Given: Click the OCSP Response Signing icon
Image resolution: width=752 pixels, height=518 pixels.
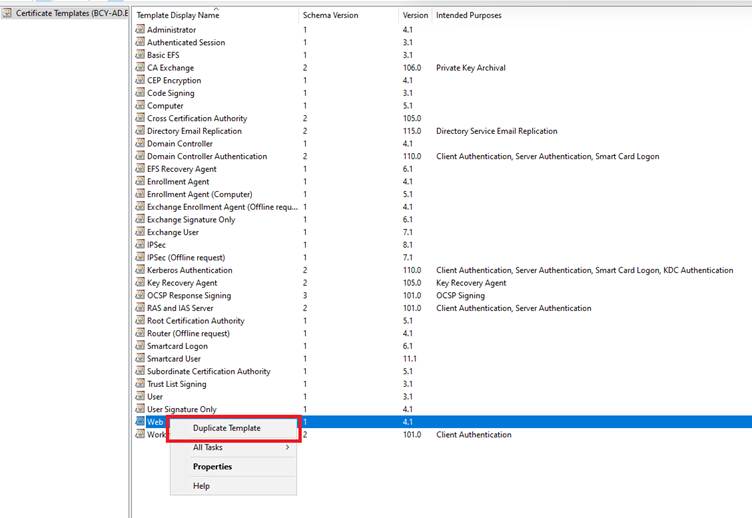Looking at the screenshot, I should click(x=140, y=295).
